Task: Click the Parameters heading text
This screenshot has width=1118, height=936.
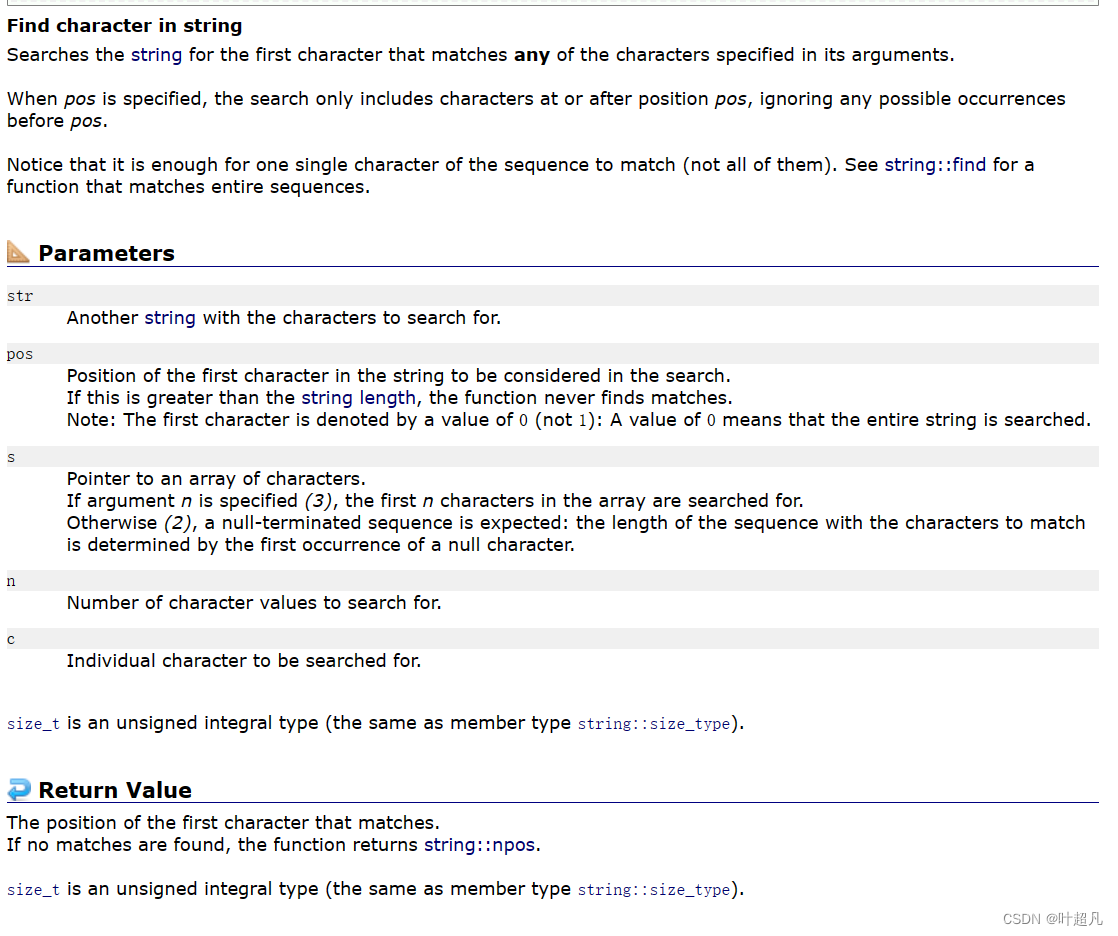Action: (106, 253)
